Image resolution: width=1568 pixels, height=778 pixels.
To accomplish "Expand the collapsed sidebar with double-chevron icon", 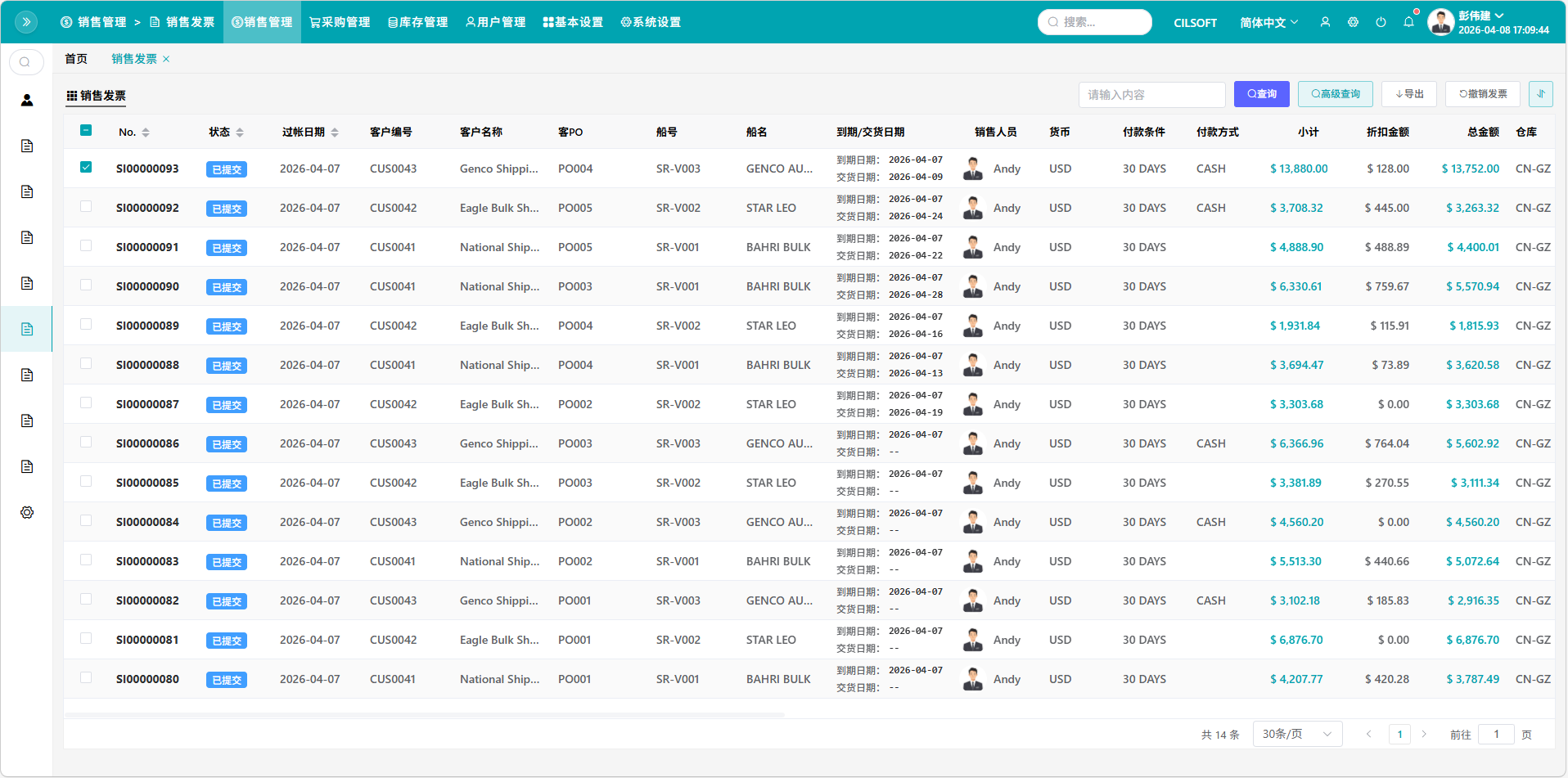I will click(x=26, y=22).
